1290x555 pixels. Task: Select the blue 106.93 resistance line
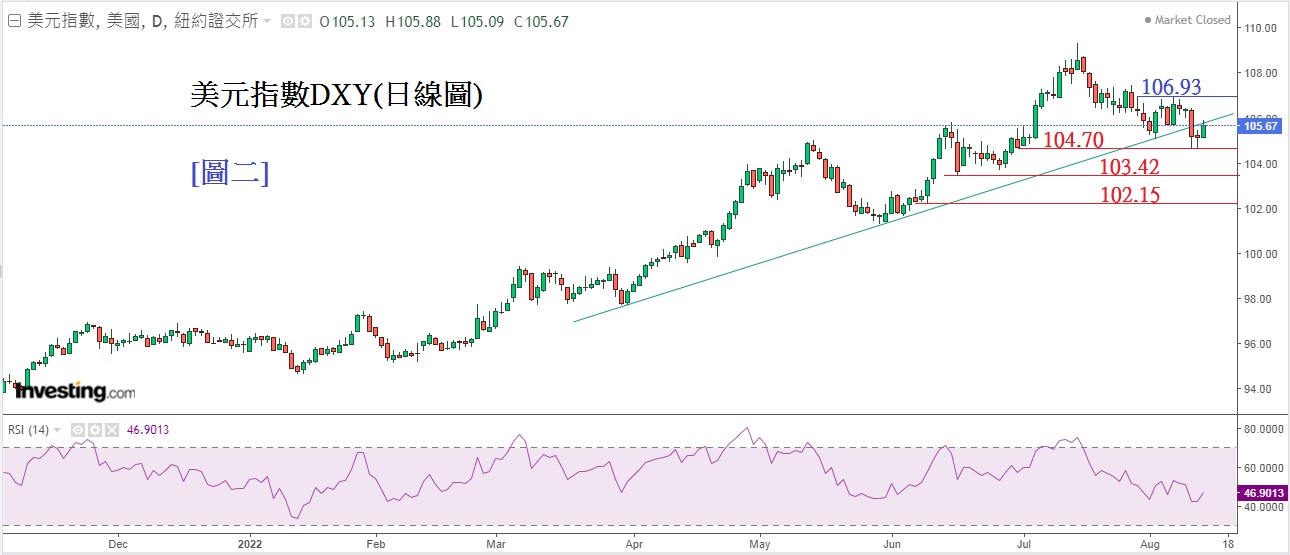pyautogui.click(x=1170, y=88)
